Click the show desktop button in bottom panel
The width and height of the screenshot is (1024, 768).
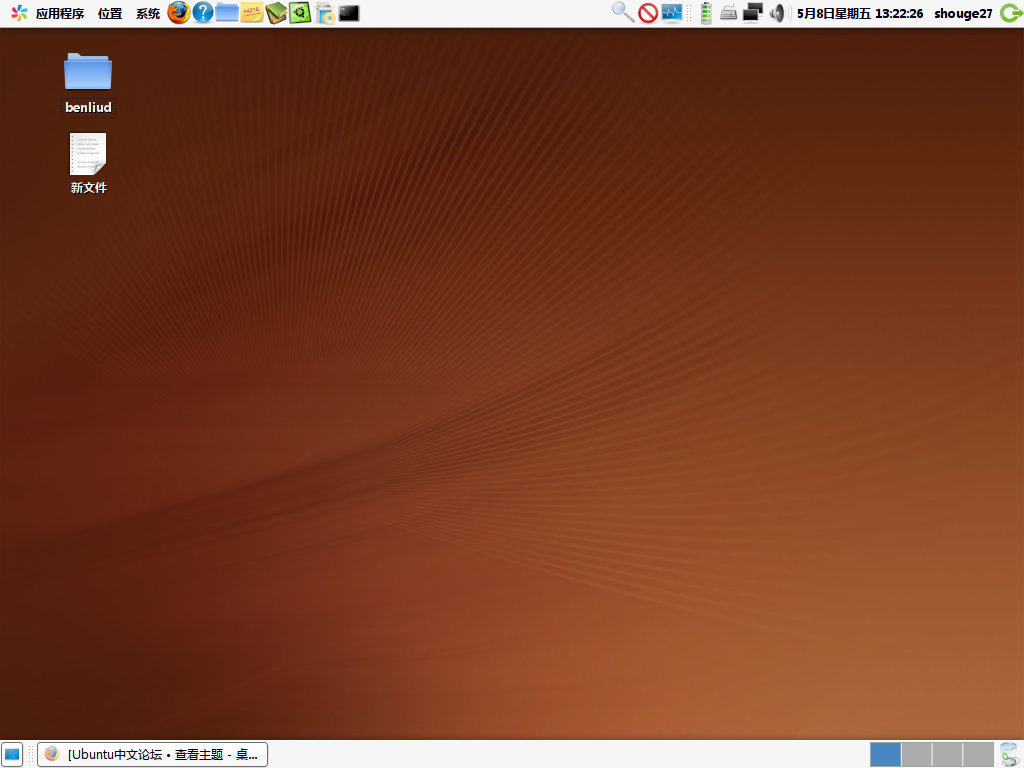pyautogui.click(x=12, y=754)
